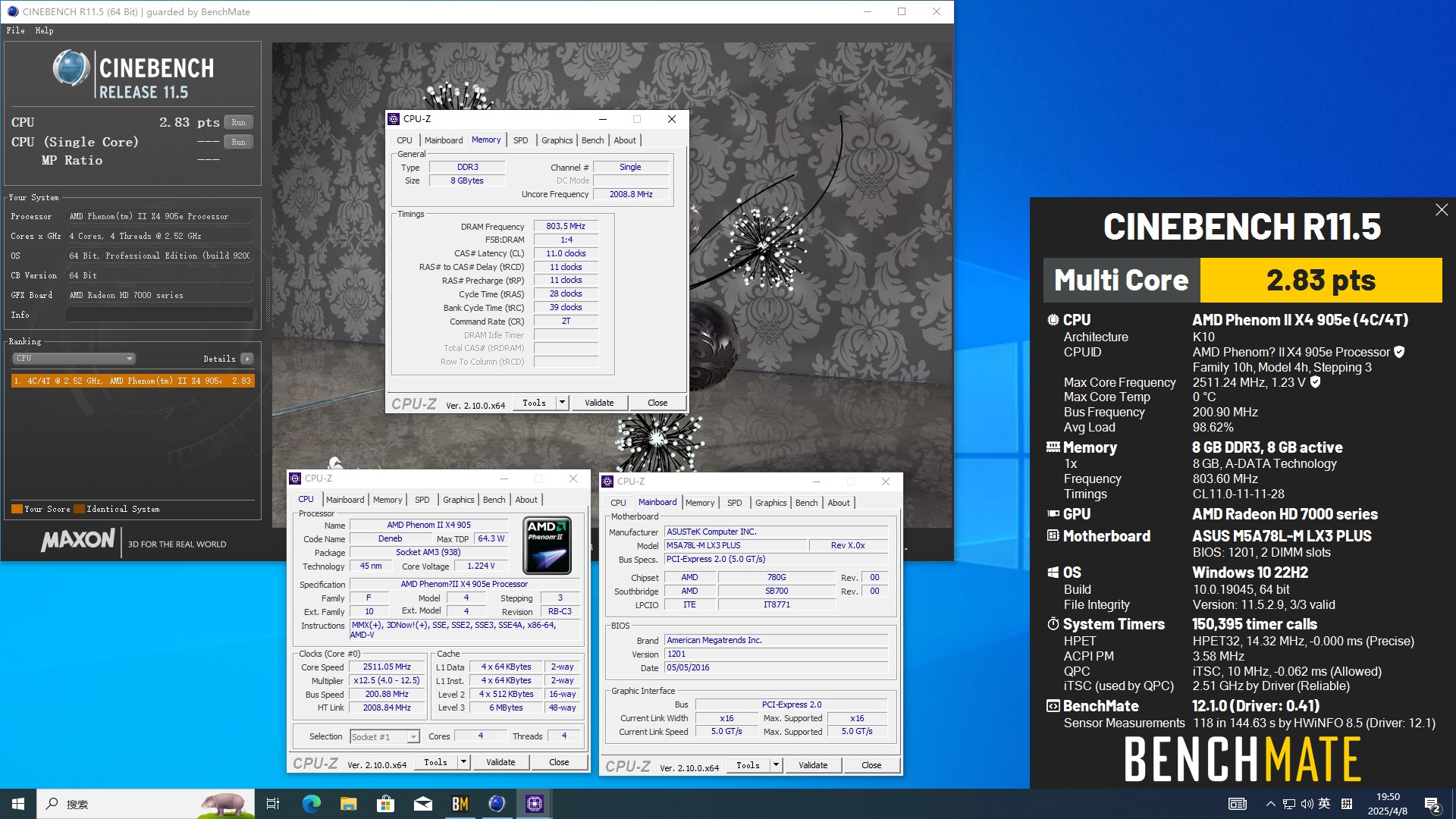Switch to BenchMate taskbar icon
This screenshot has width=1456, height=819.
pos(460,804)
